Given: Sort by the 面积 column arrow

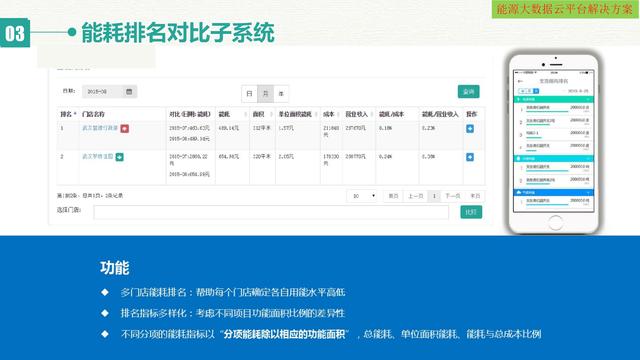Looking at the screenshot, I should point(271,115).
